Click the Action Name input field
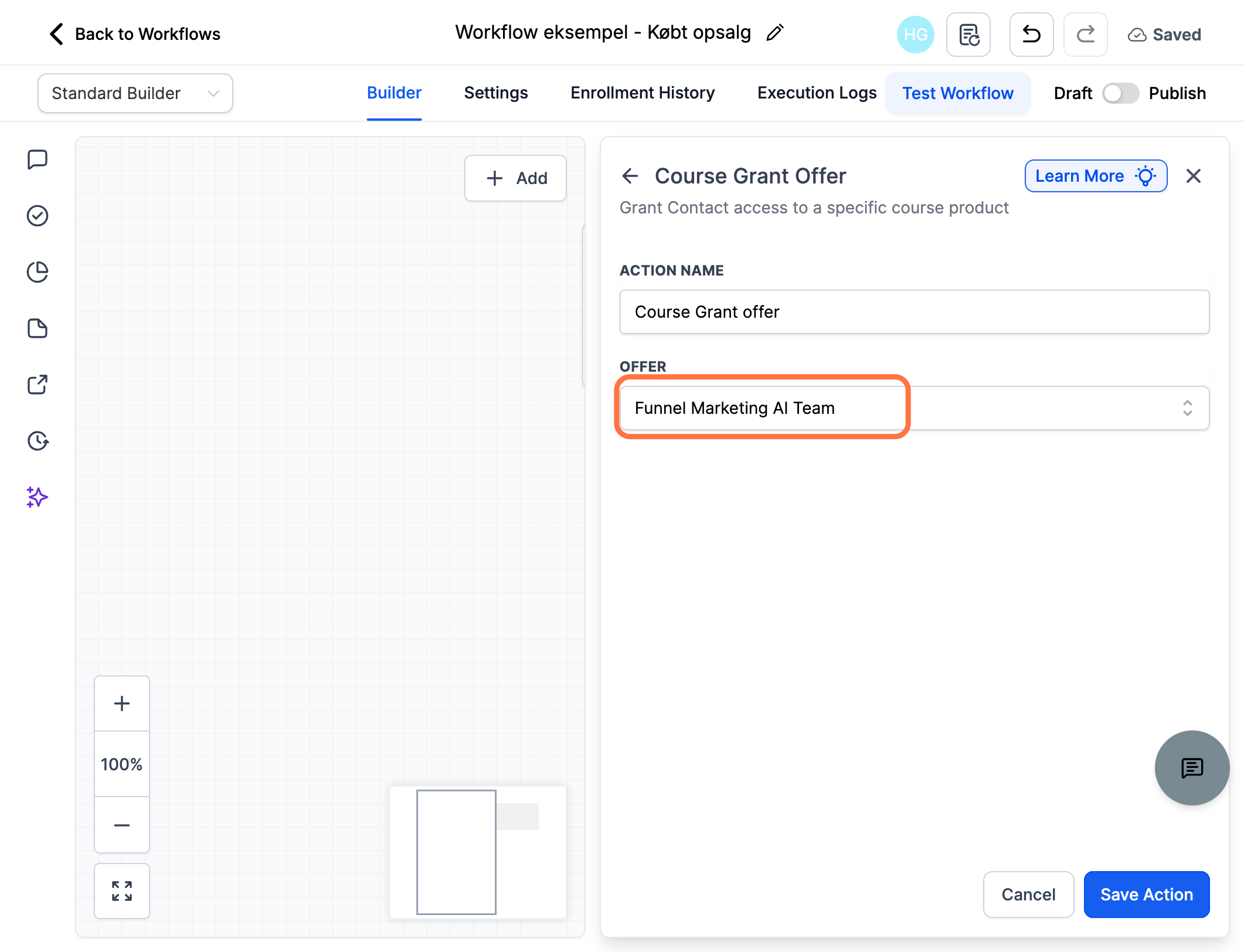The width and height of the screenshot is (1244, 952). (x=915, y=312)
